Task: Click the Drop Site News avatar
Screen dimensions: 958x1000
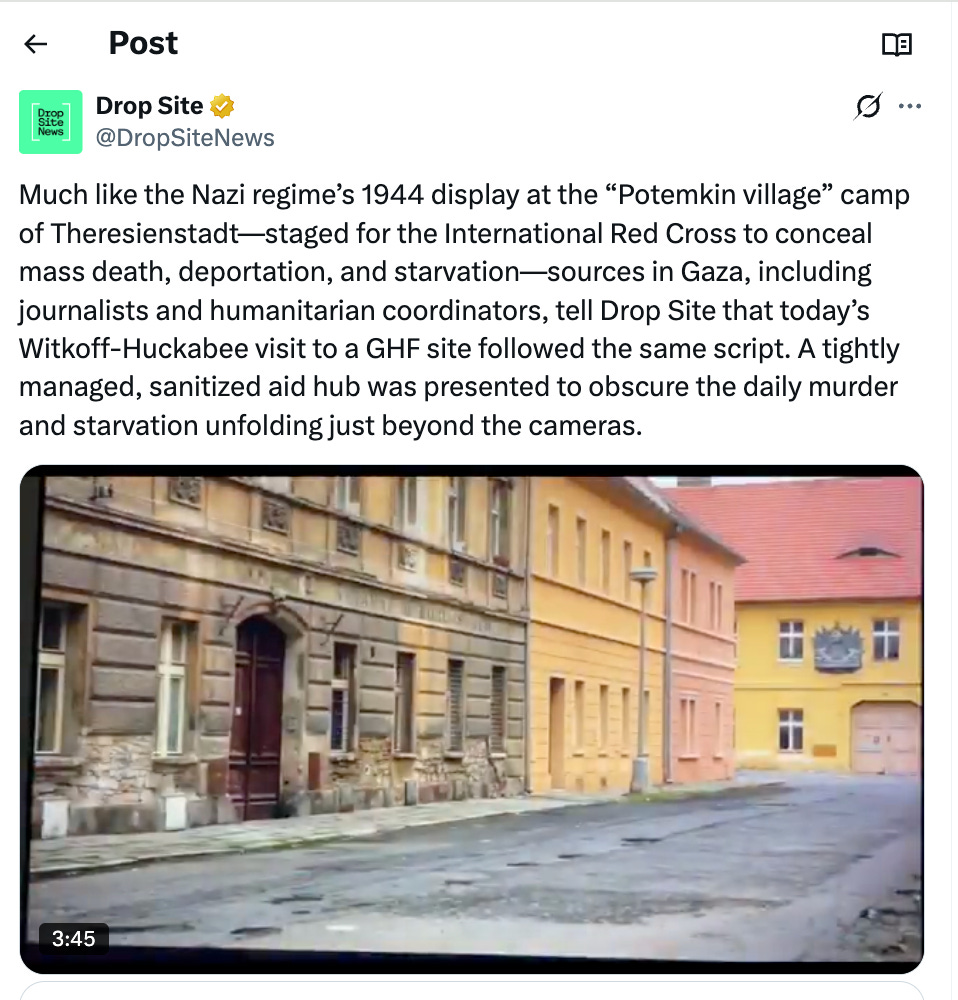Action: pyautogui.click(x=51, y=122)
